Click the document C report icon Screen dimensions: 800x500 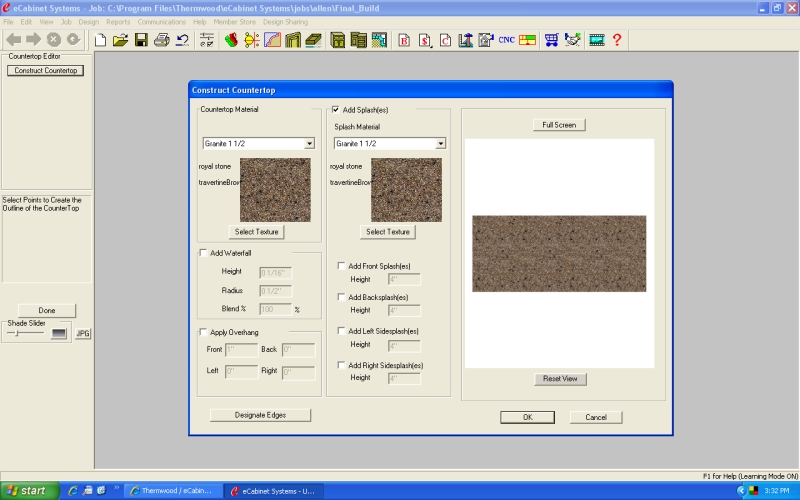click(x=445, y=40)
